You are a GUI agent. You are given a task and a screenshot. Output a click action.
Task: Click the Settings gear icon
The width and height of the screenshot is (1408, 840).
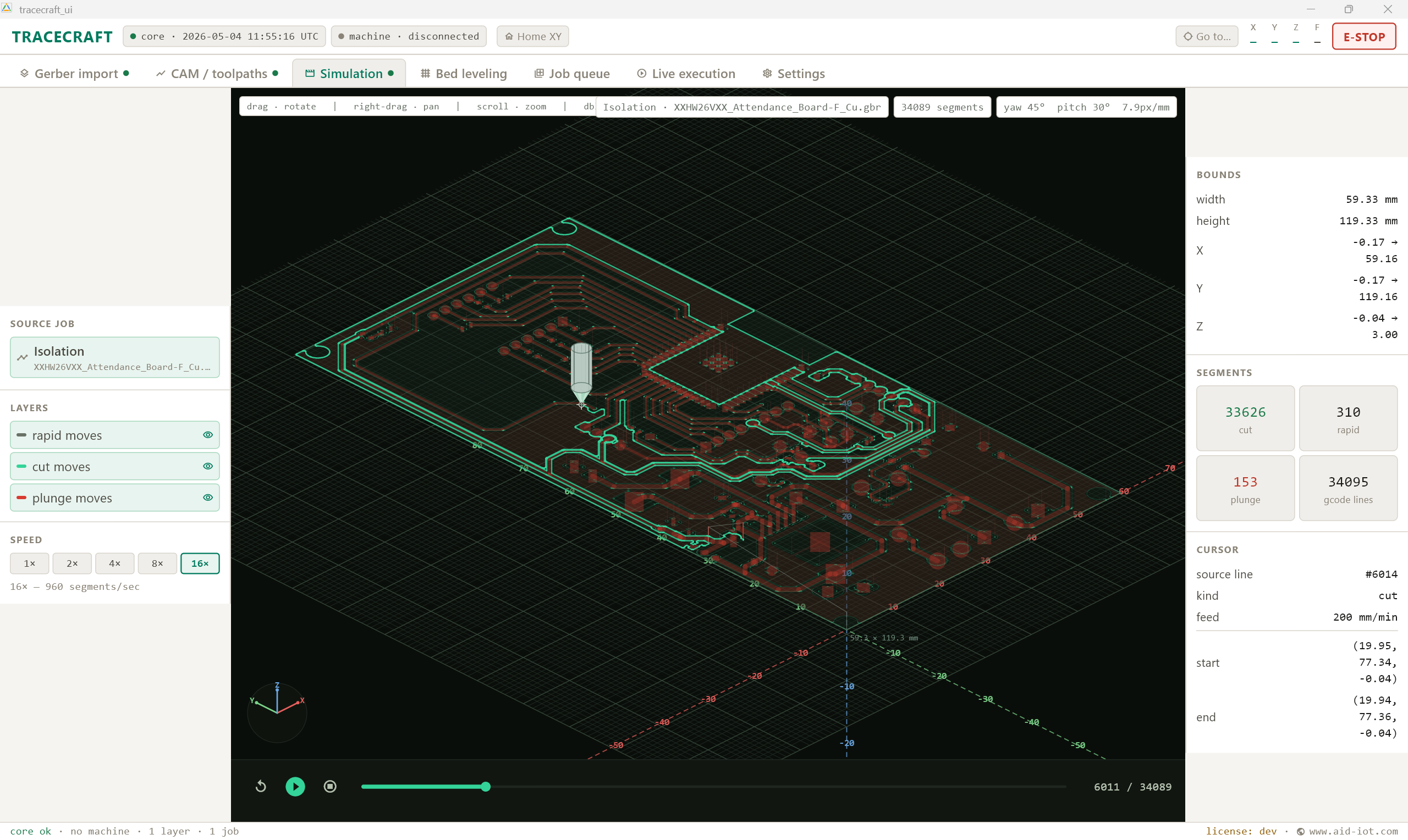point(767,73)
